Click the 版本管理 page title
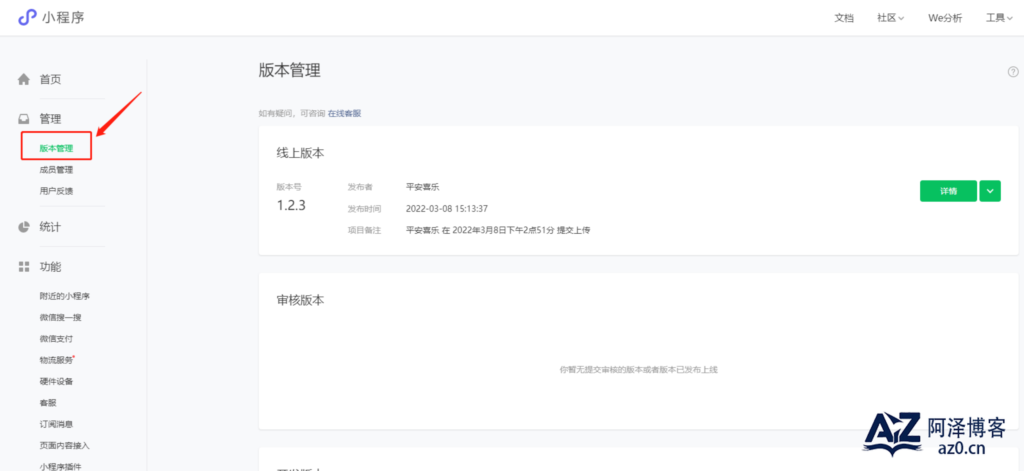This screenshot has height=471, width=1024. coord(290,71)
